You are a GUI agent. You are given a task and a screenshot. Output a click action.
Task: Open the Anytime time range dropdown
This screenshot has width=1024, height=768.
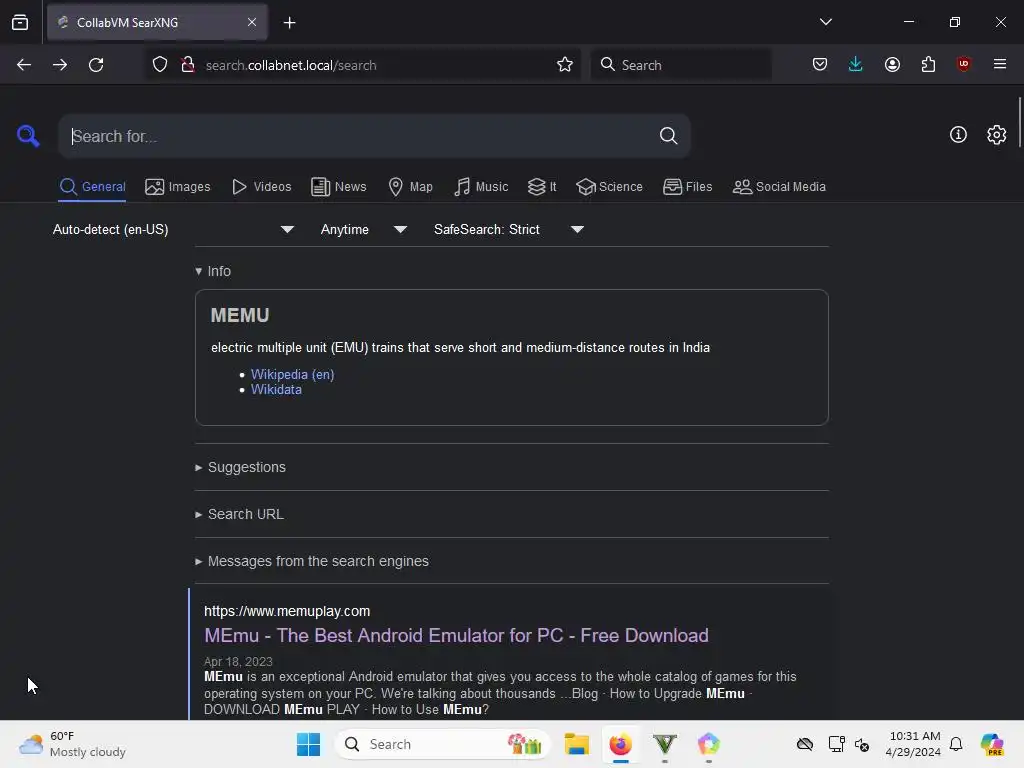pyautogui.click(x=364, y=229)
